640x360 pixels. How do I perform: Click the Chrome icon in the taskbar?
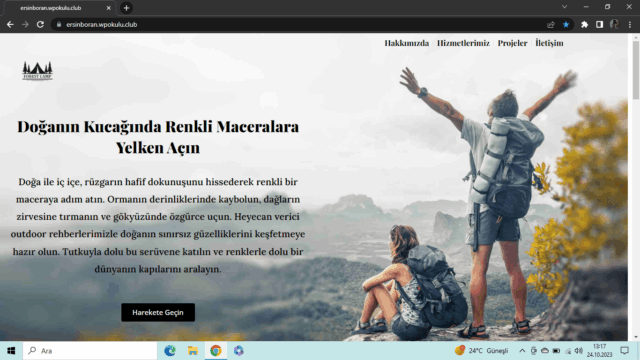coord(216,351)
